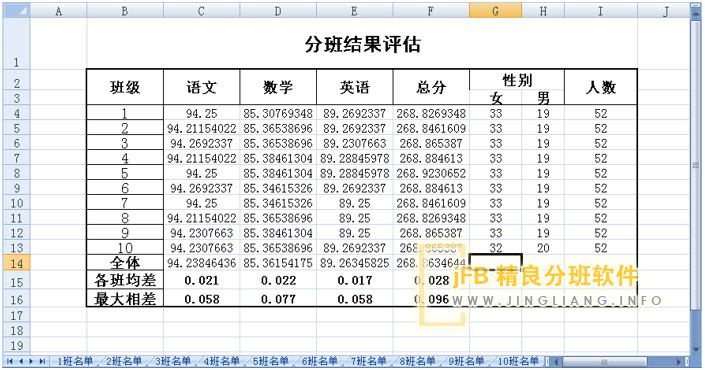705x370 pixels.
Task: Click the horizontal scrollbar thumb
Action: click(605, 361)
